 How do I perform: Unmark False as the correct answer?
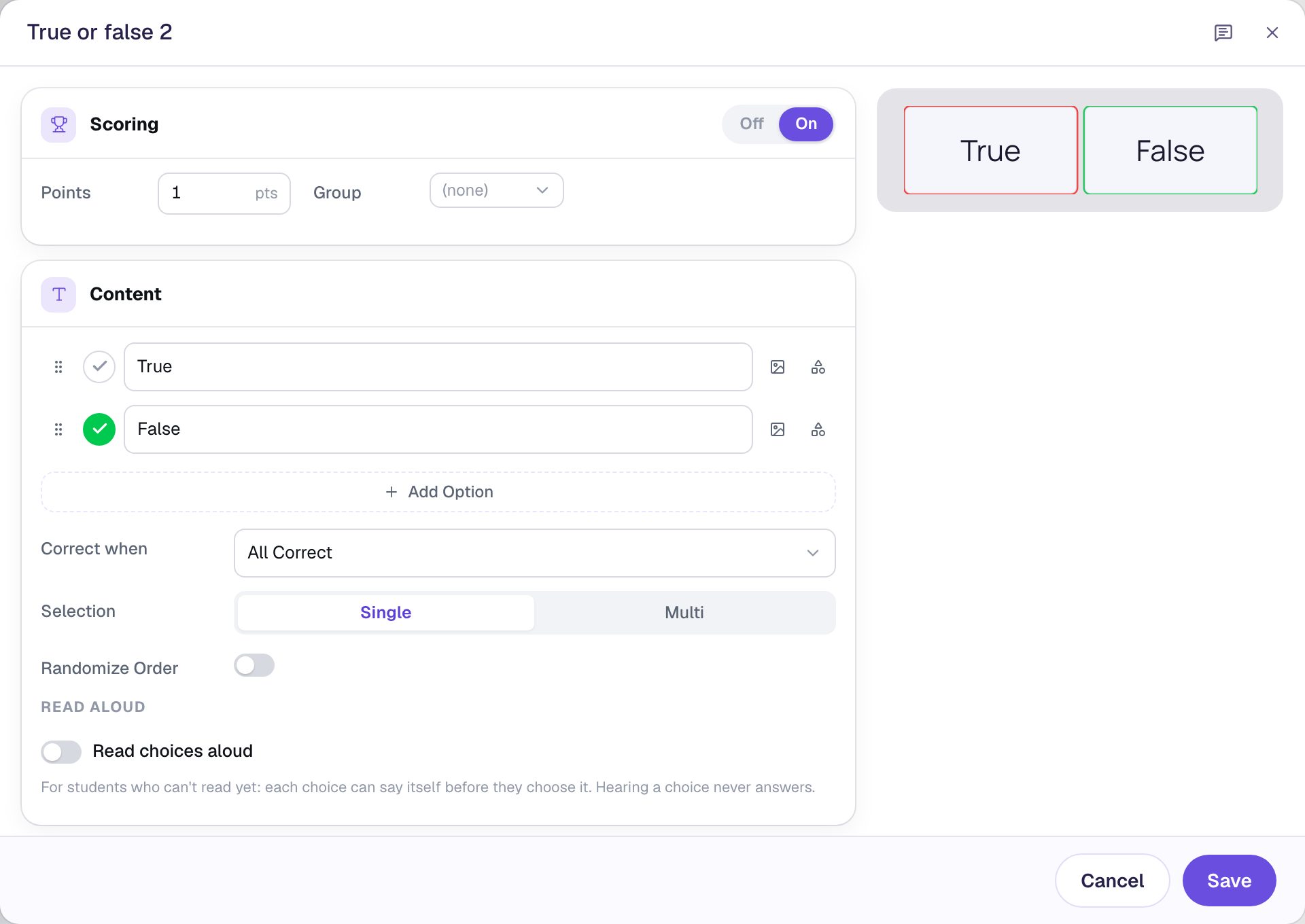(99, 429)
